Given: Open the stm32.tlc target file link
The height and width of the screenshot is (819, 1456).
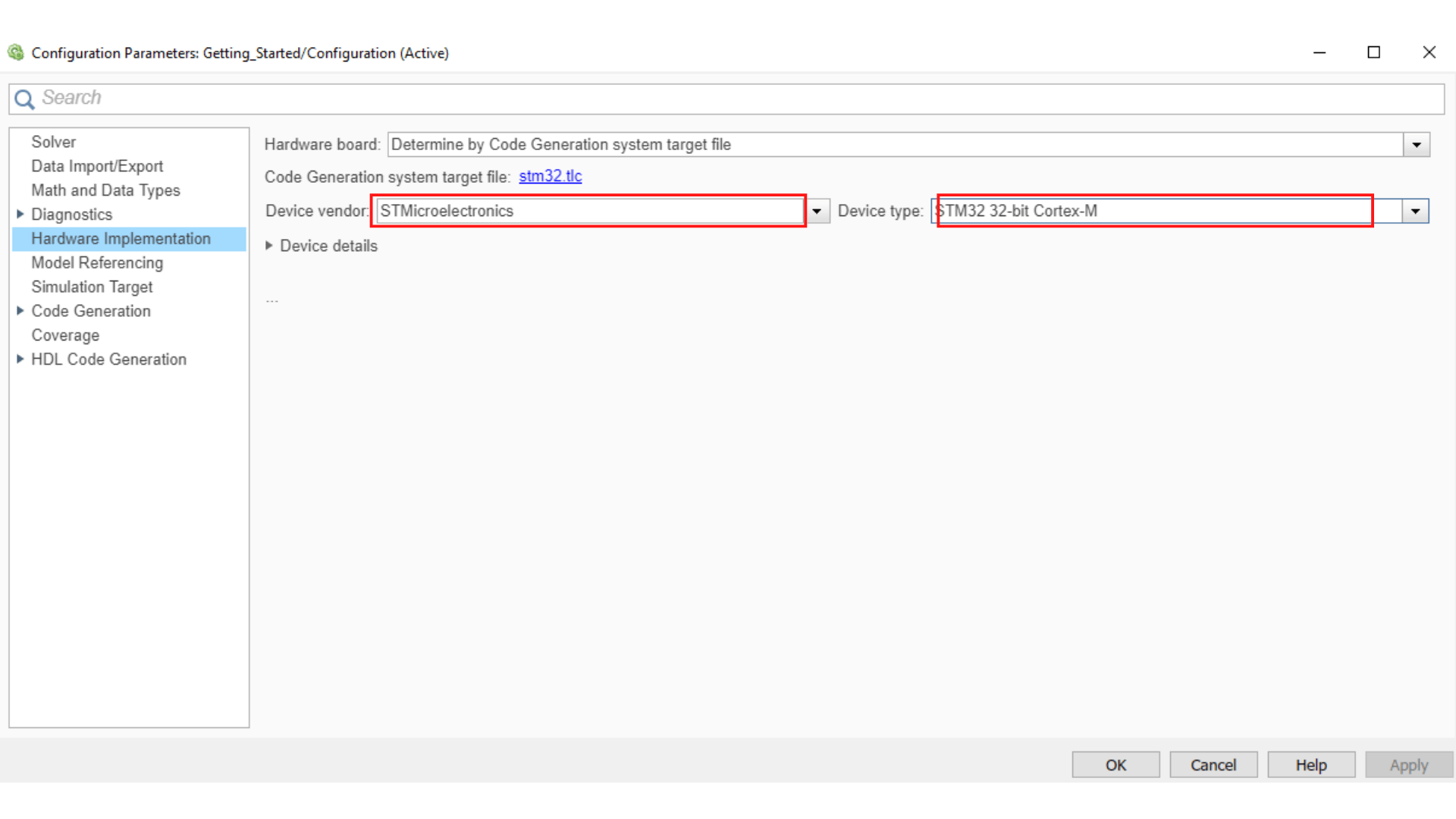Looking at the screenshot, I should click(550, 176).
